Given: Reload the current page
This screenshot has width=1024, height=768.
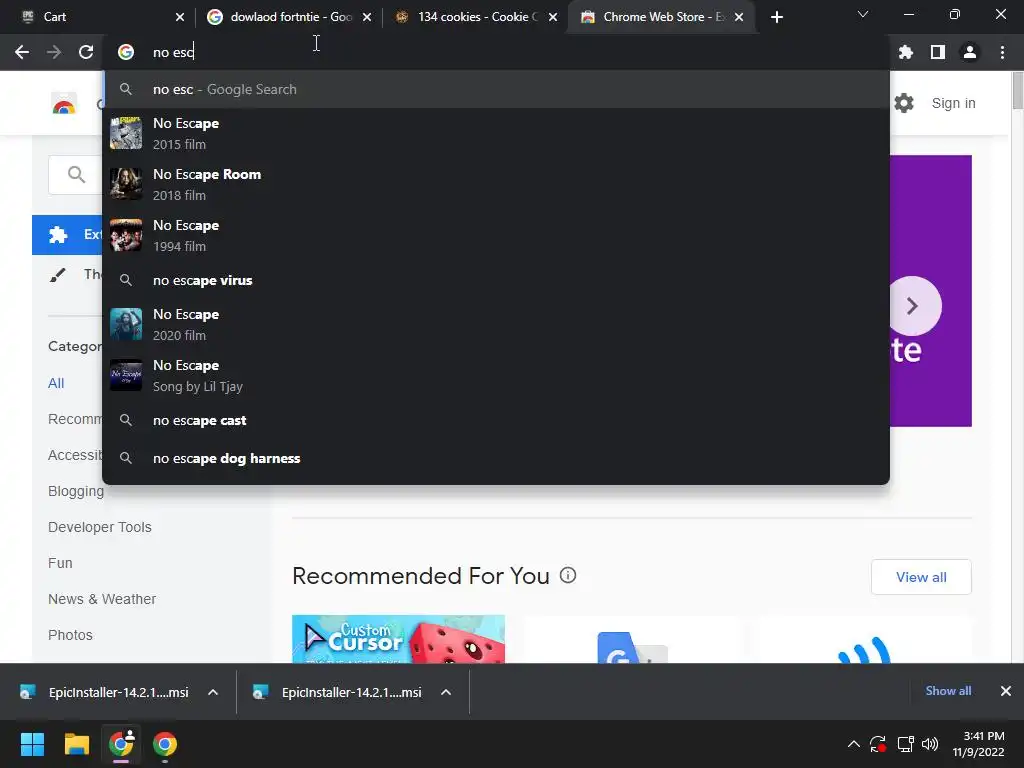Looking at the screenshot, I should tap(86, 52).
